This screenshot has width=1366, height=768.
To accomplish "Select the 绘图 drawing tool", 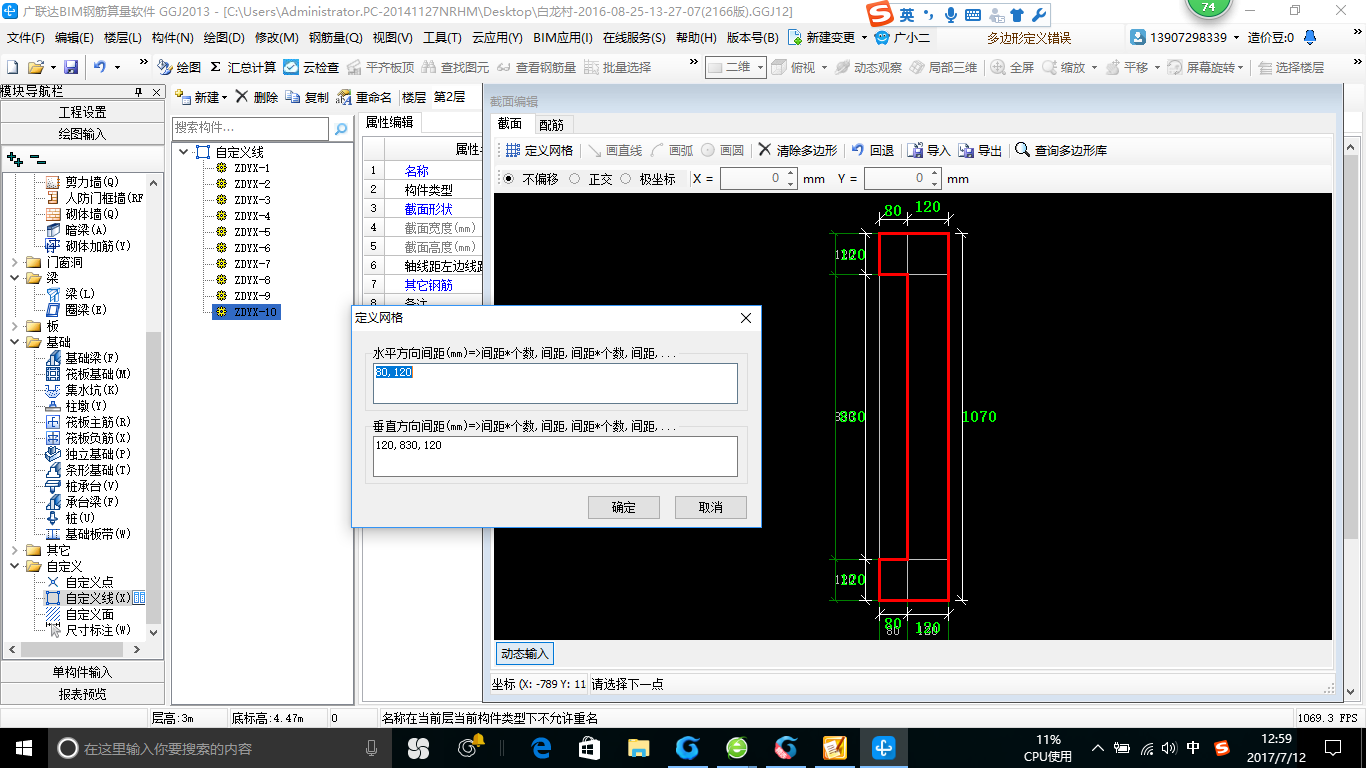I will pos(179,67).
